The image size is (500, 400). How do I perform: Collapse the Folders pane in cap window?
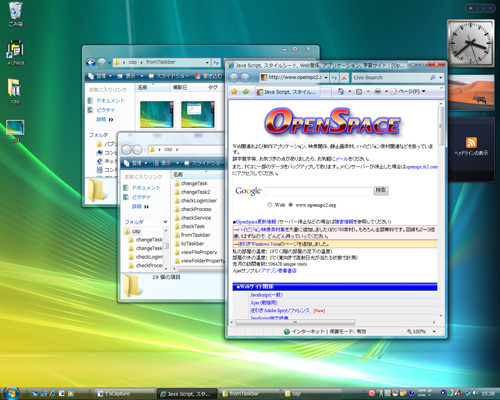coord(165,222)
